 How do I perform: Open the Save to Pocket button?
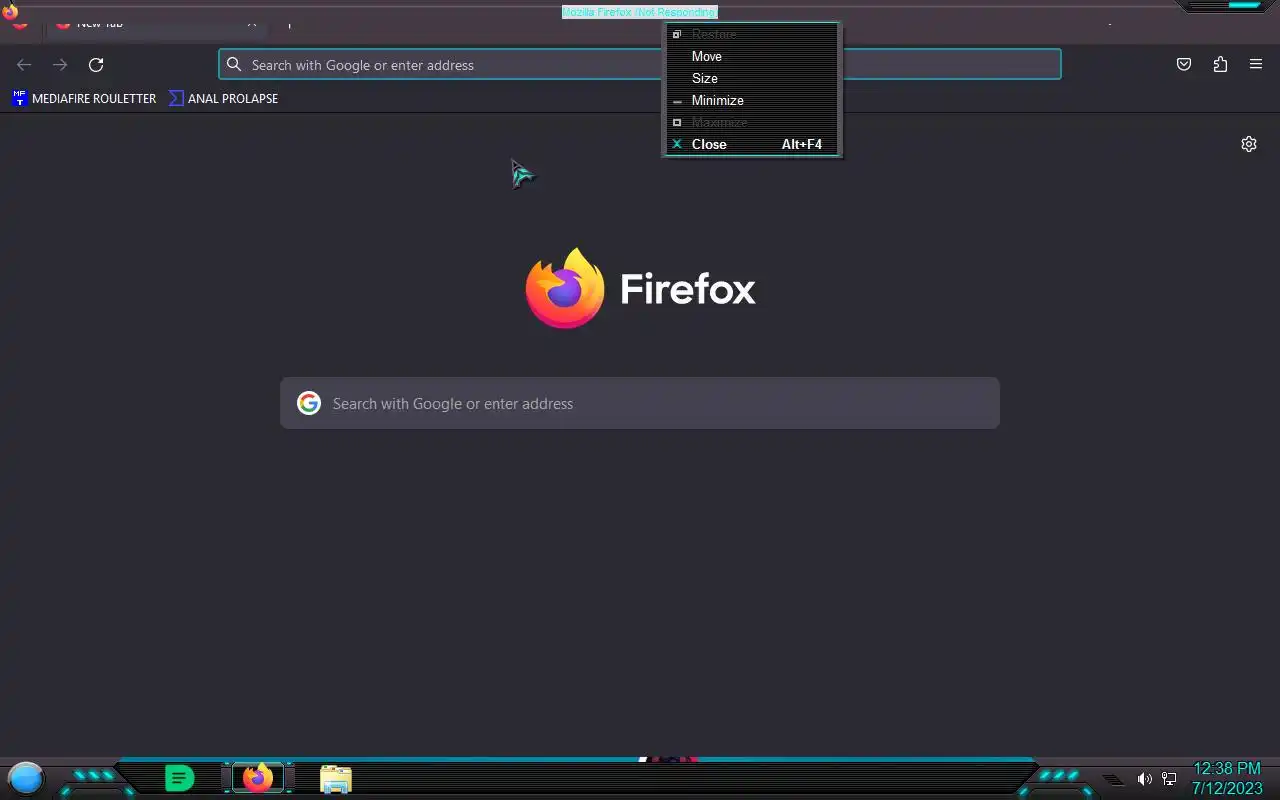[1184, 65]
